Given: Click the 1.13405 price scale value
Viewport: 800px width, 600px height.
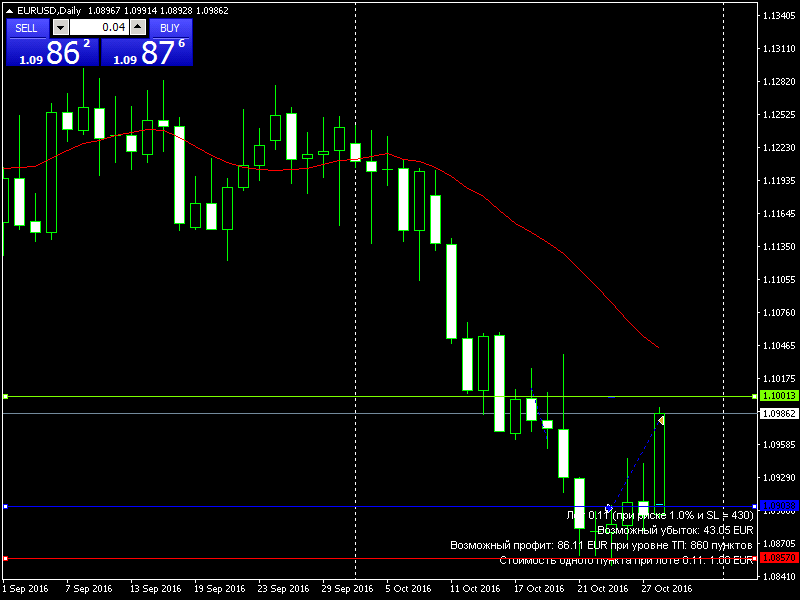Looking at the screenshot, I should pyautogui.click(x=779, y=16).
